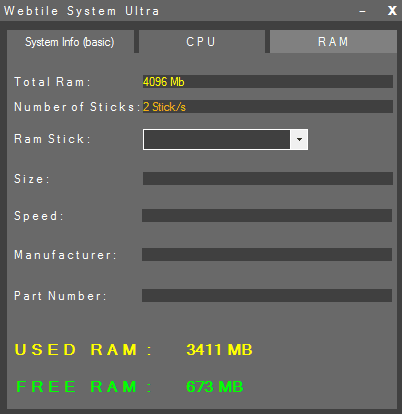Viewport: 402px width, 414px height.
Task: Click the Free RAM value 673 MB
Action: point(215,387)
